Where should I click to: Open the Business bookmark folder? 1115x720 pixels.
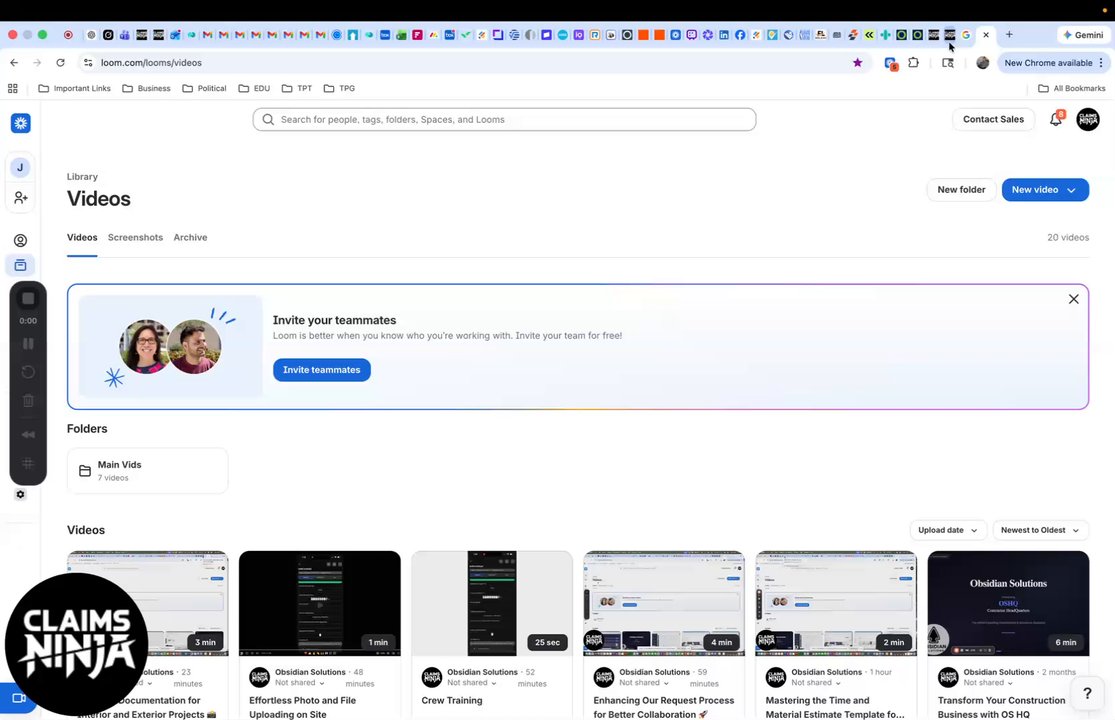pyautogui.click(x=146, y=88)
